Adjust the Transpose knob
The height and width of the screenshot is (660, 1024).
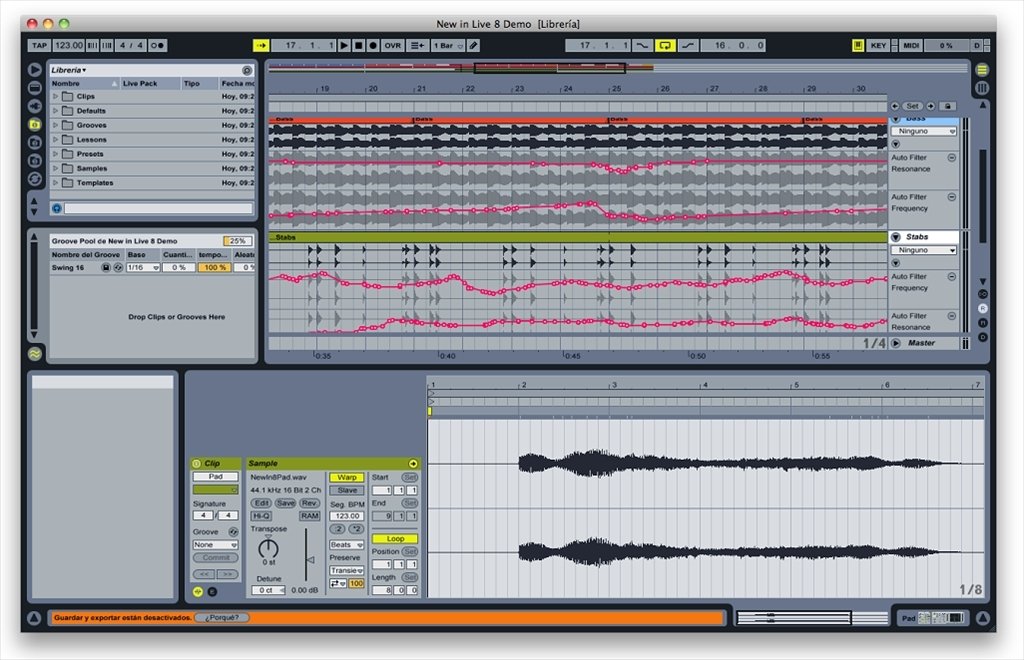tap(268, 548)
